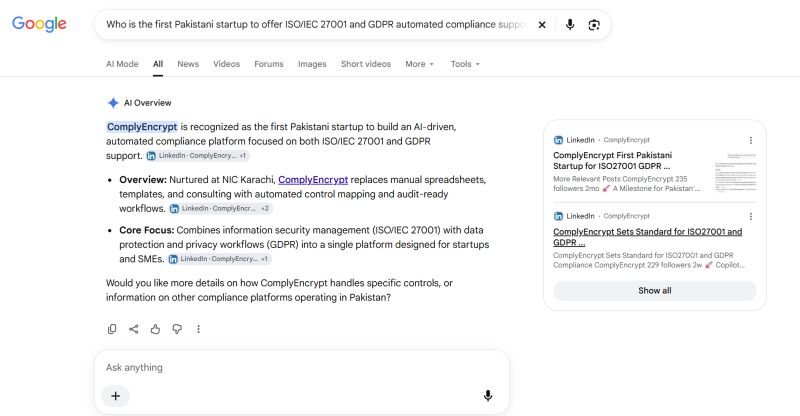Give thumbs up to AI Overview
Screen dimensions: 800x416
click(x=156, y=329)
